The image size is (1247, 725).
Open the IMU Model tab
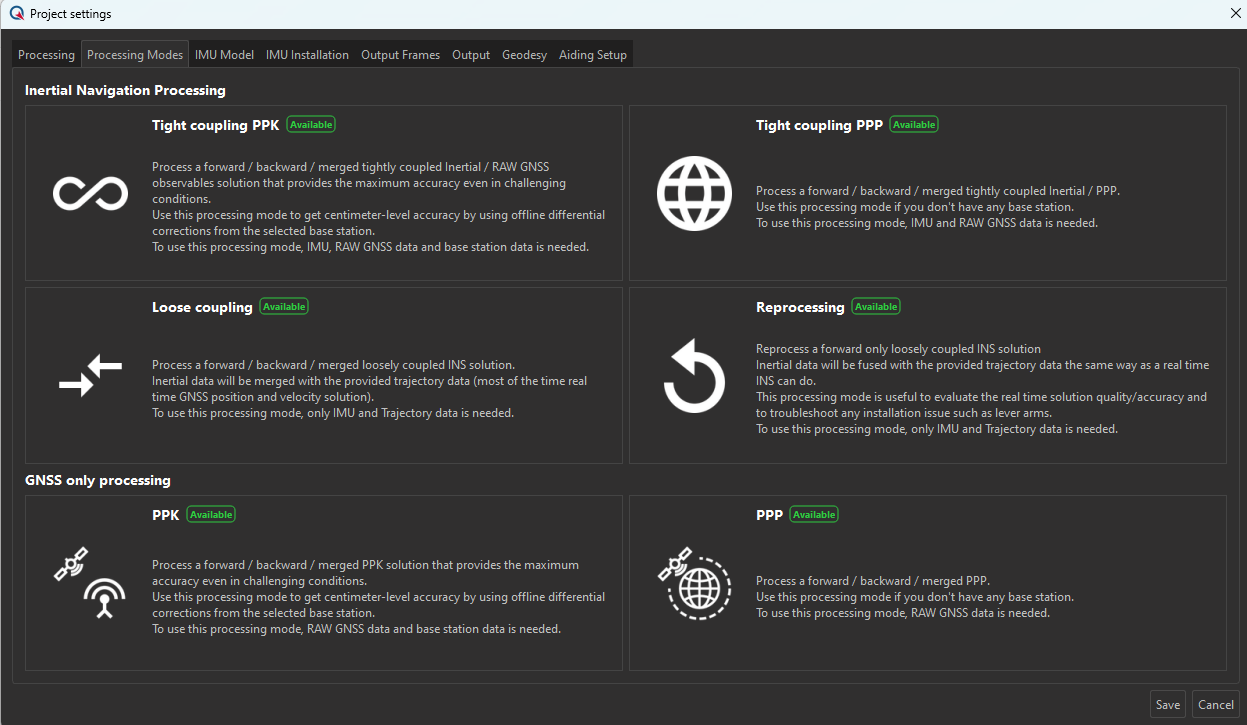(x=224, y=55)
